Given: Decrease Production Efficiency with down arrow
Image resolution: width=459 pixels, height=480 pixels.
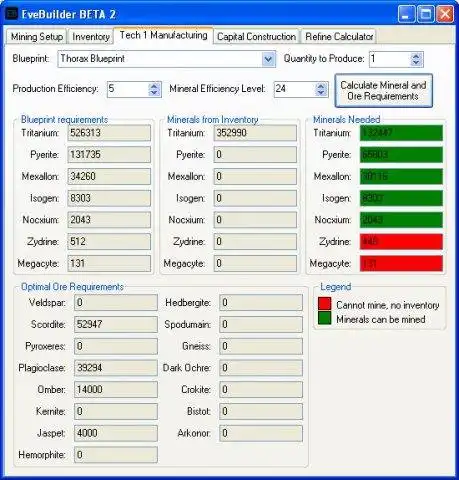Looking at the screenshot, I should point(154,93).
